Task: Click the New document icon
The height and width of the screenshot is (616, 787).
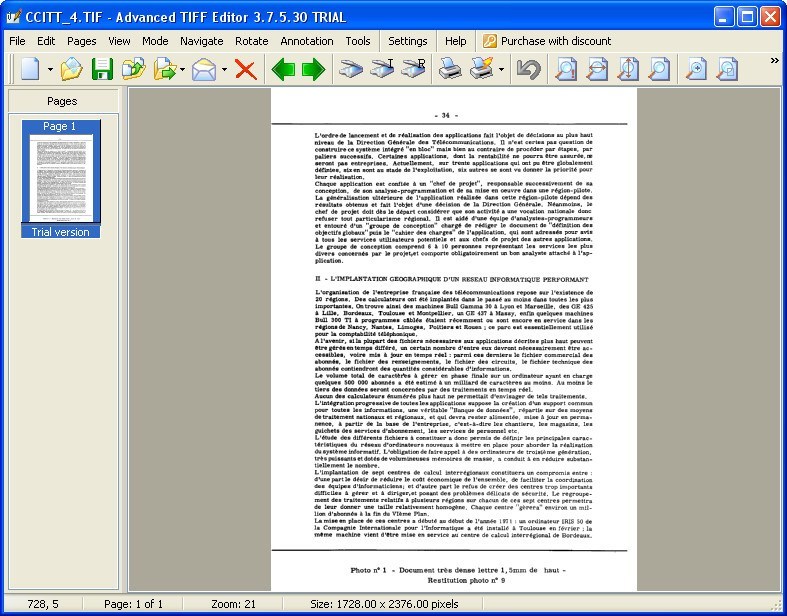Action: tap(30, 69)
